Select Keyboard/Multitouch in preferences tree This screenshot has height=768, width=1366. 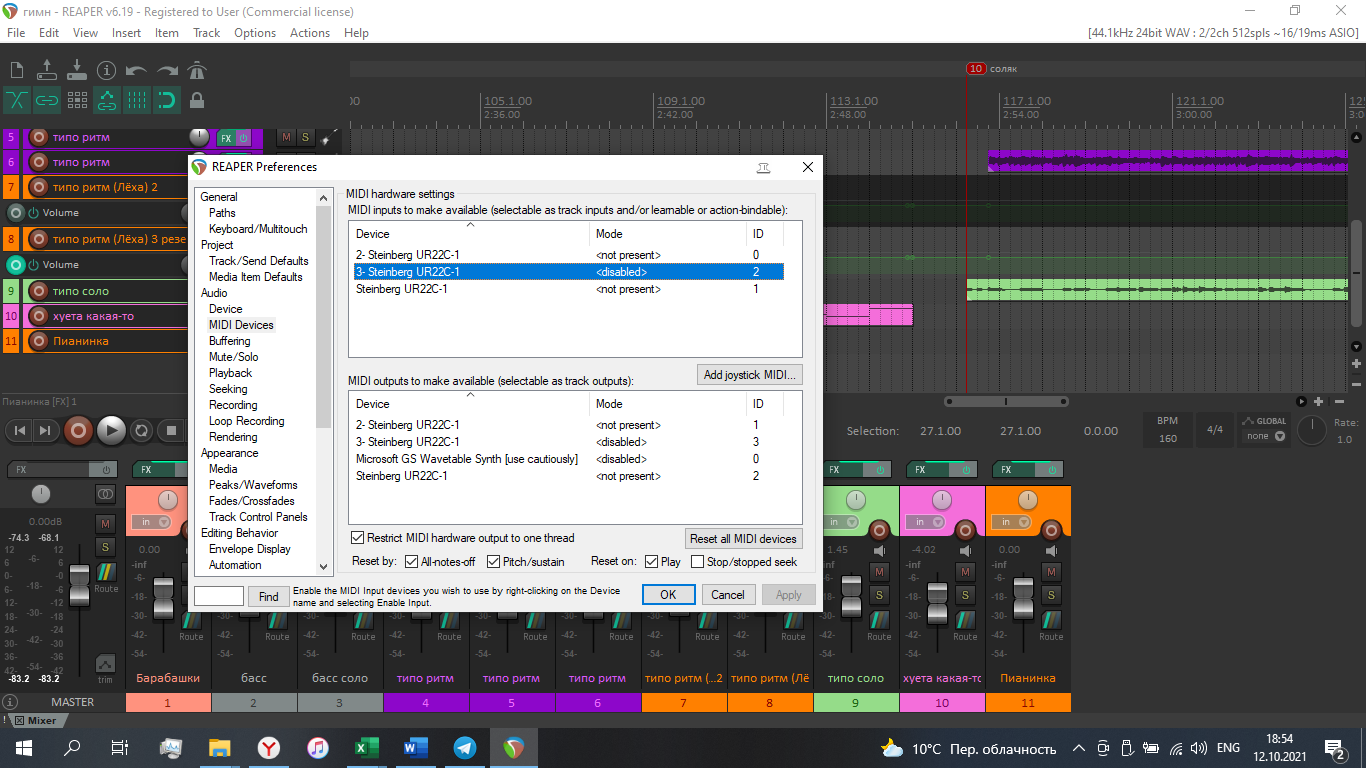258,229
